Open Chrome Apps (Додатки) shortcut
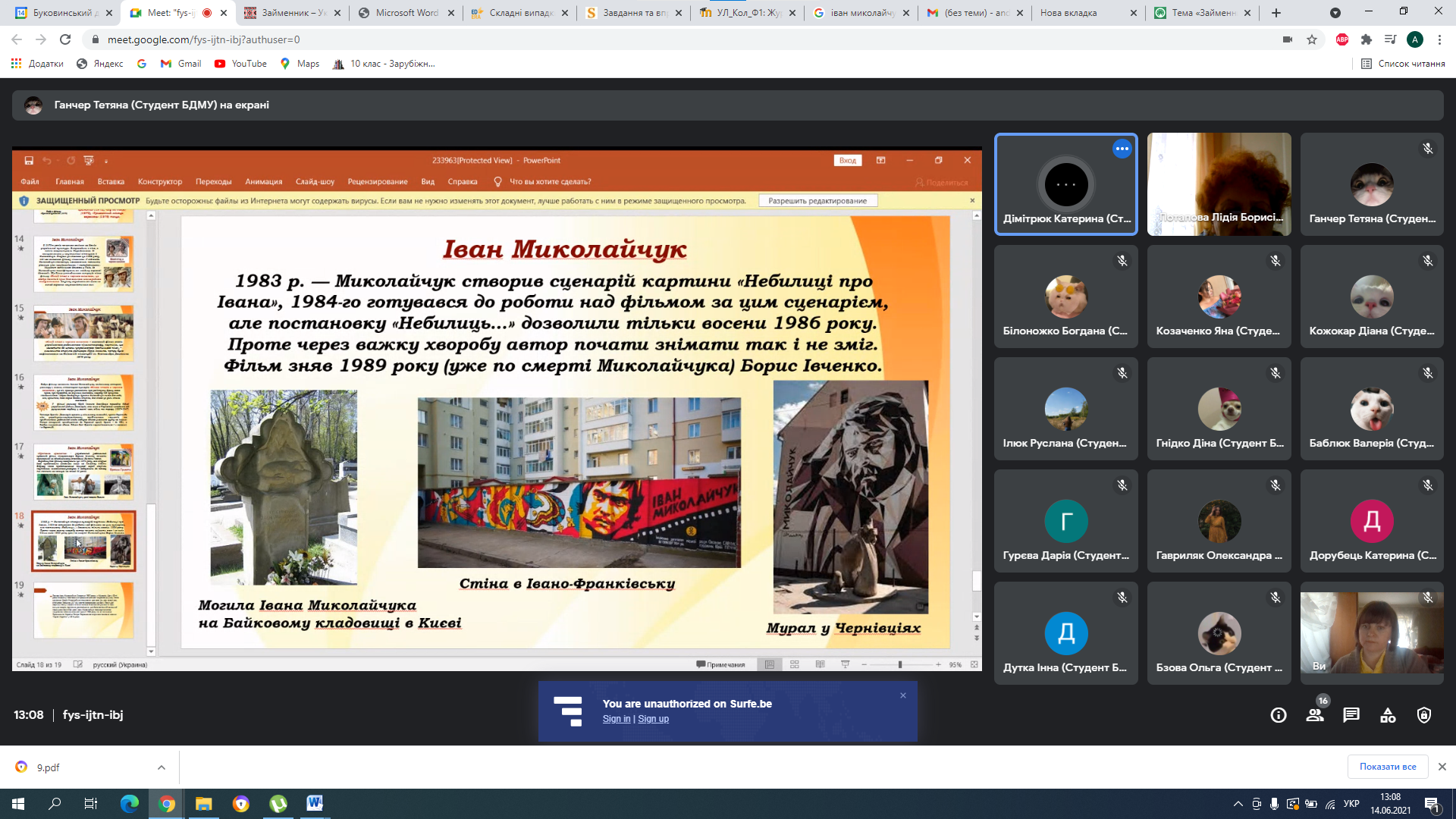The width and height of the screenshot is (1456, 819). 37,64
